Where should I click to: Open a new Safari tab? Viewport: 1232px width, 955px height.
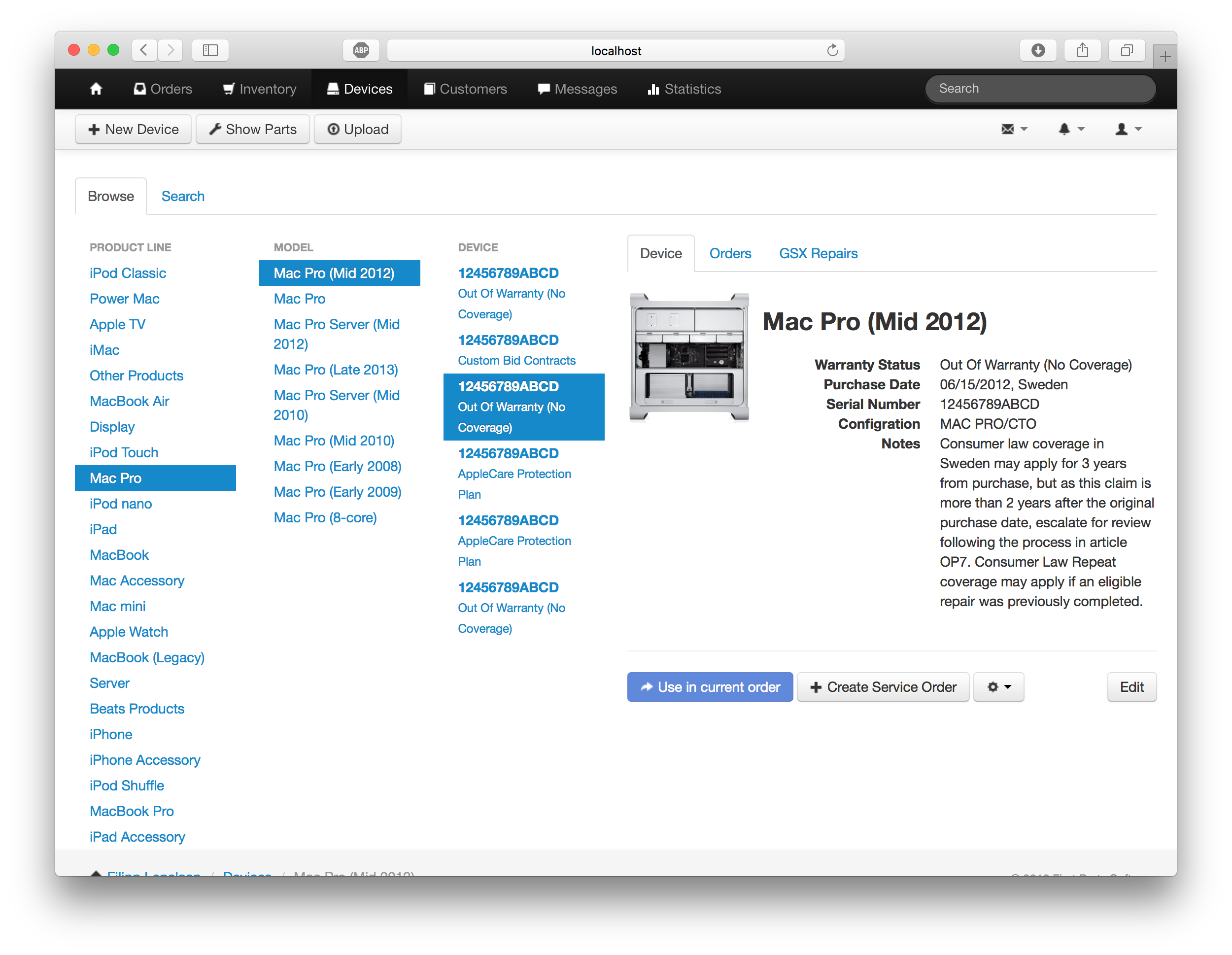click(x=1165, y=56)
